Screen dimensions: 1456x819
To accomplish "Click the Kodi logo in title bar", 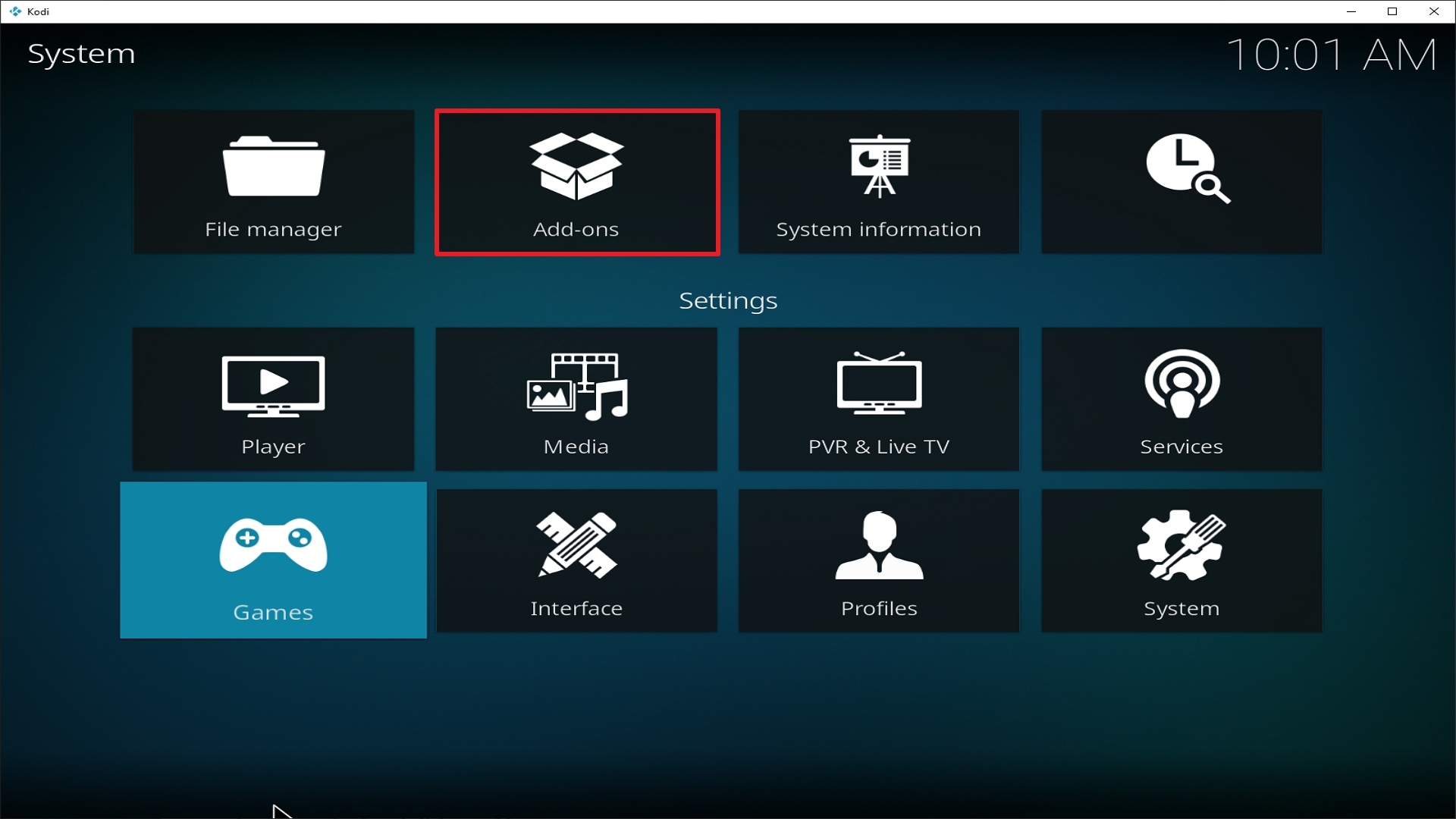I will tap(15, 11).
